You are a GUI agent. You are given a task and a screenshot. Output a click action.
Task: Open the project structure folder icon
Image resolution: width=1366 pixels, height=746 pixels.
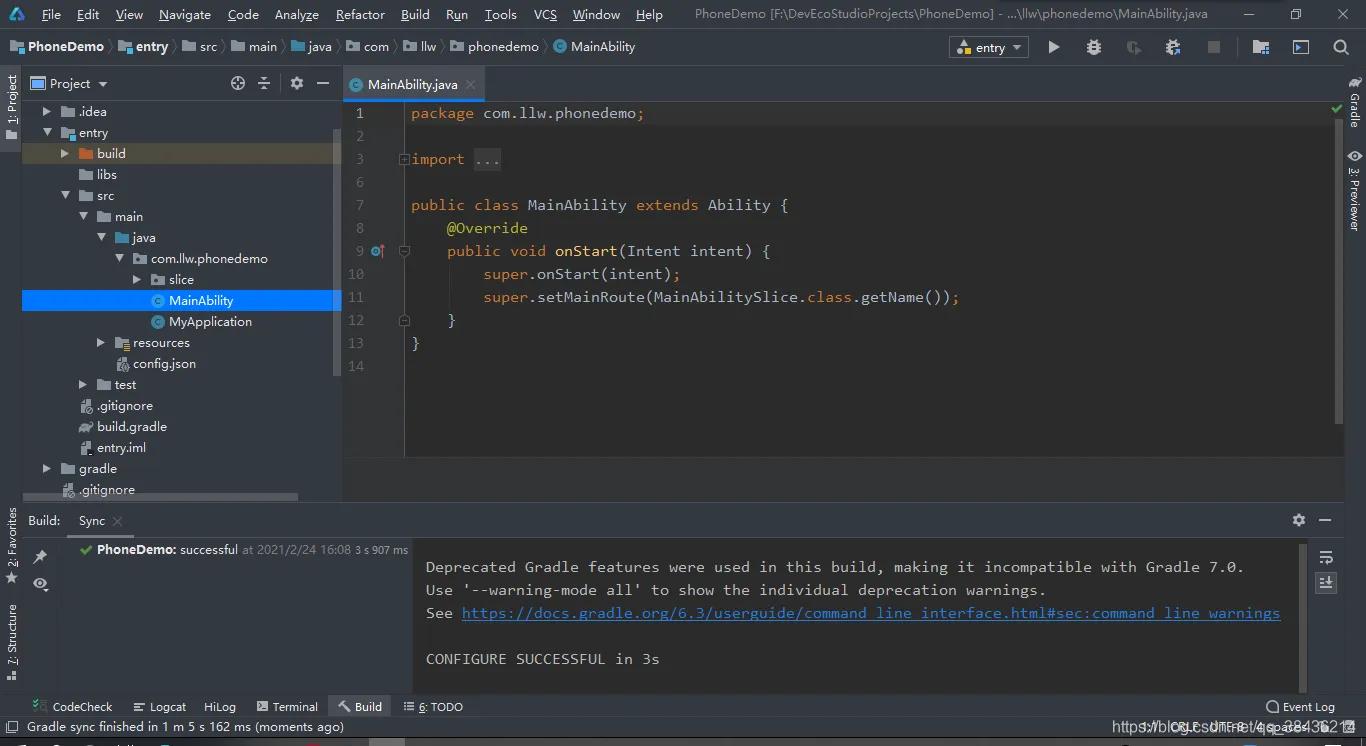[1261, 47]
